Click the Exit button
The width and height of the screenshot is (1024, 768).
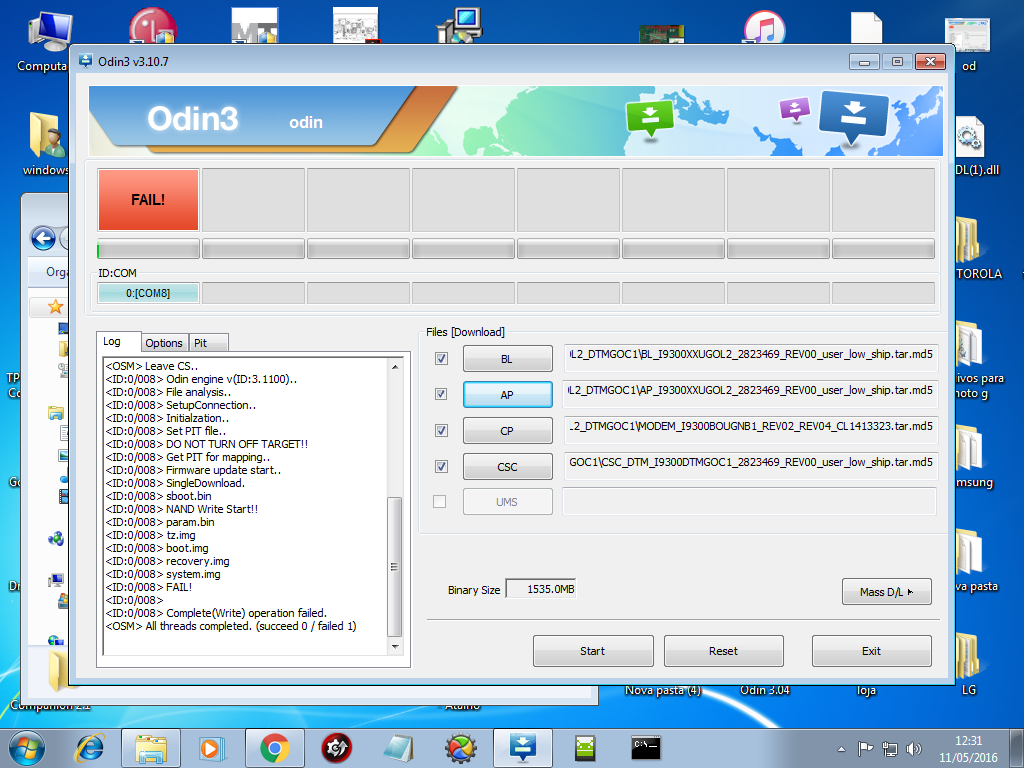coord(871,650)
